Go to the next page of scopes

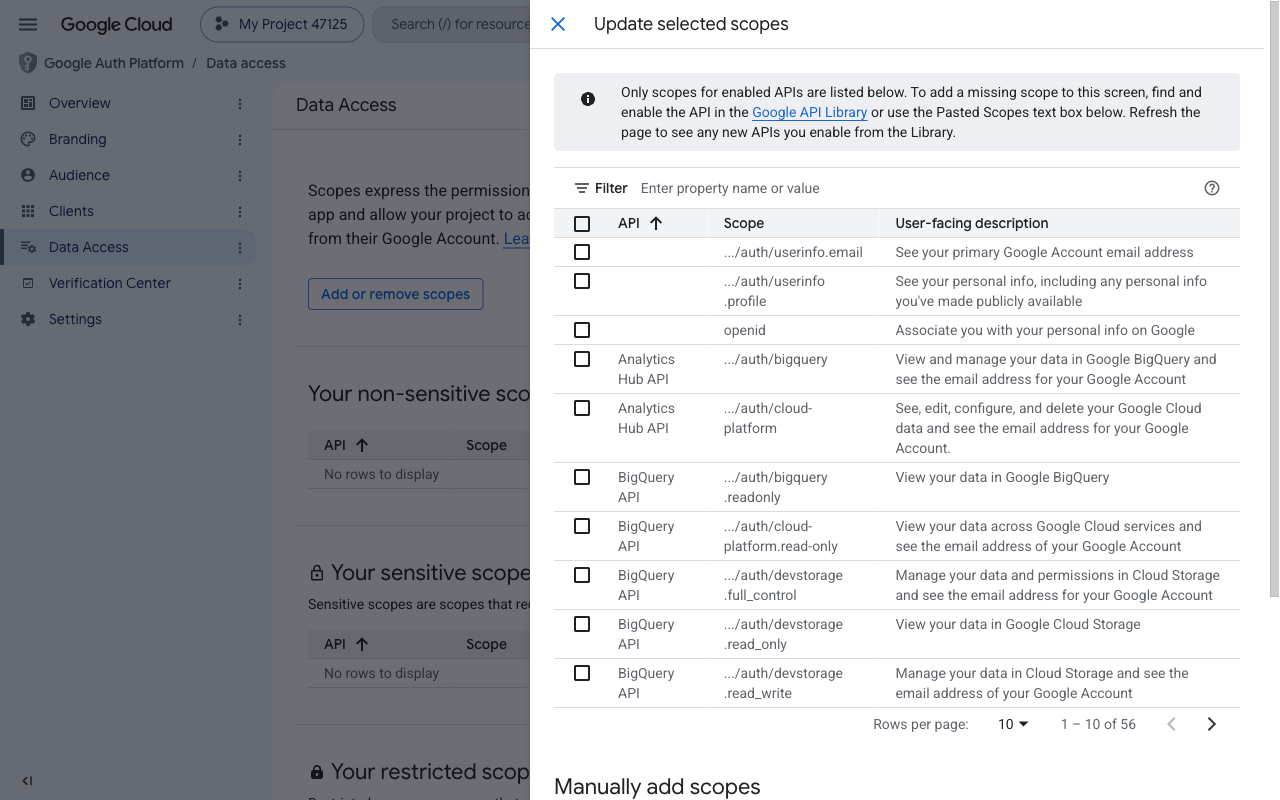pos(1212,724)
